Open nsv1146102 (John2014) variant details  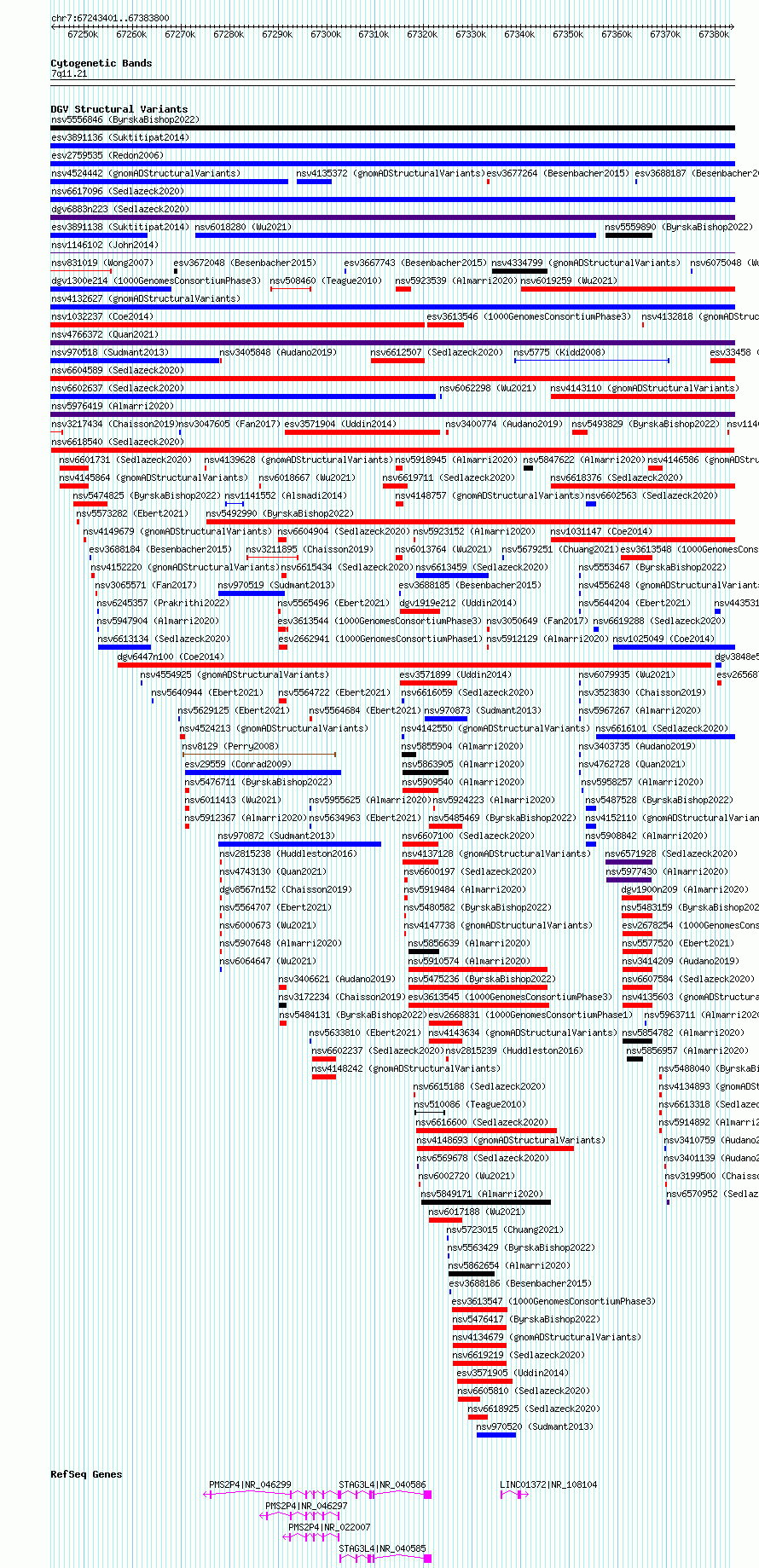pos(105,245)
